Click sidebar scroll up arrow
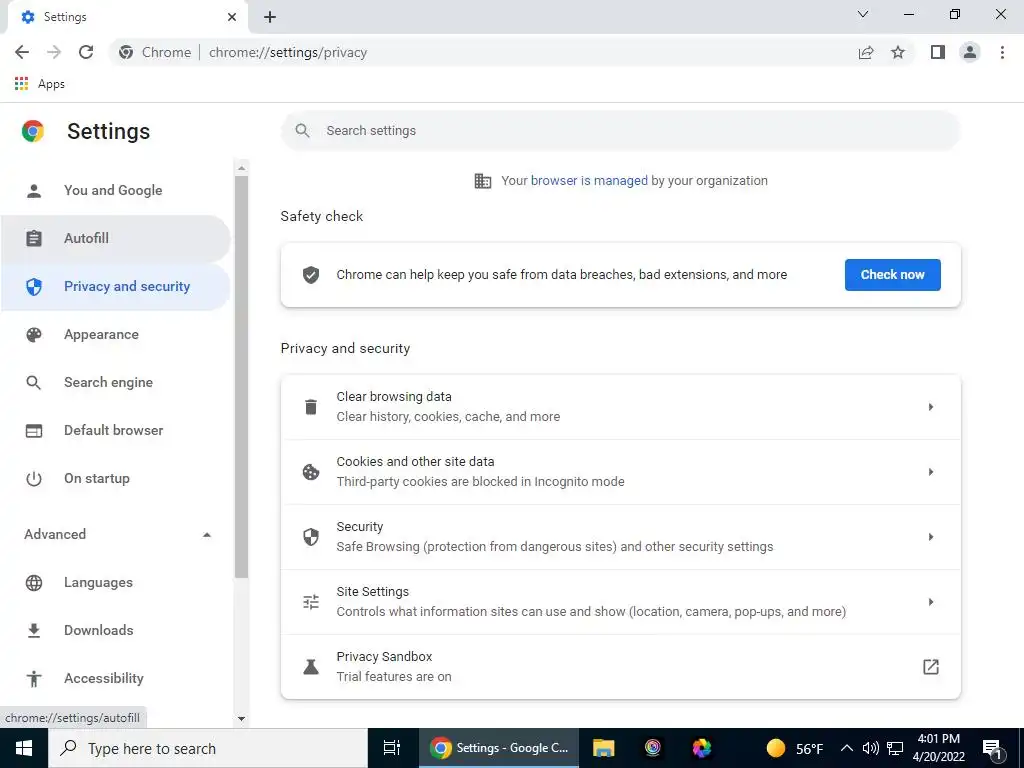 tap(241, 168)
